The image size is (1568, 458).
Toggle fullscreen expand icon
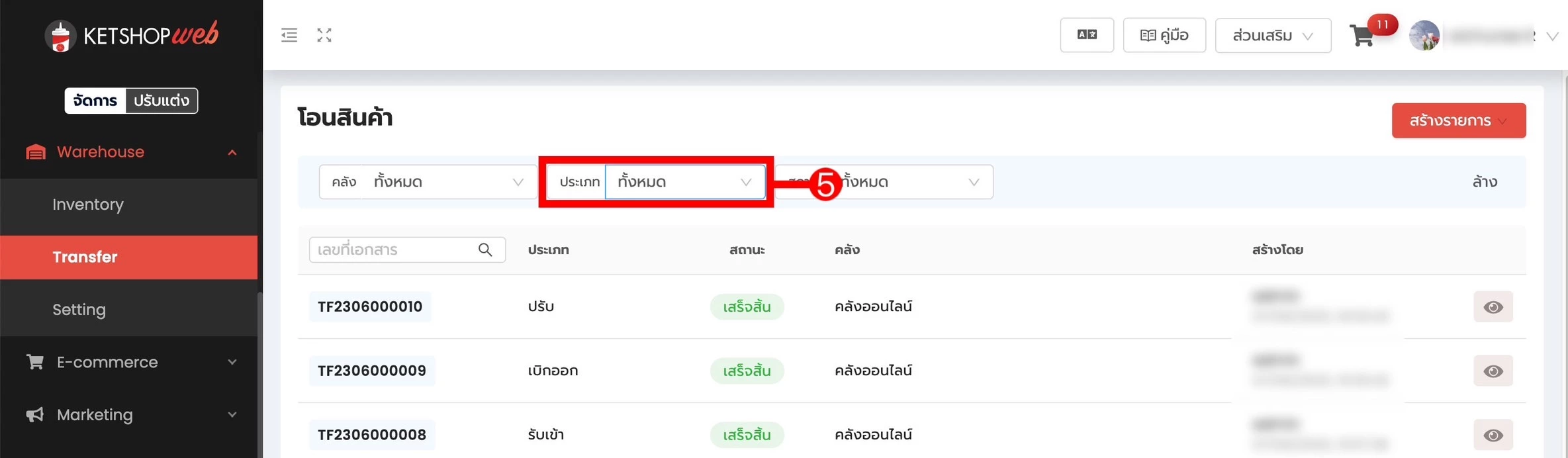pyautogui.click(x=324, y=35)
